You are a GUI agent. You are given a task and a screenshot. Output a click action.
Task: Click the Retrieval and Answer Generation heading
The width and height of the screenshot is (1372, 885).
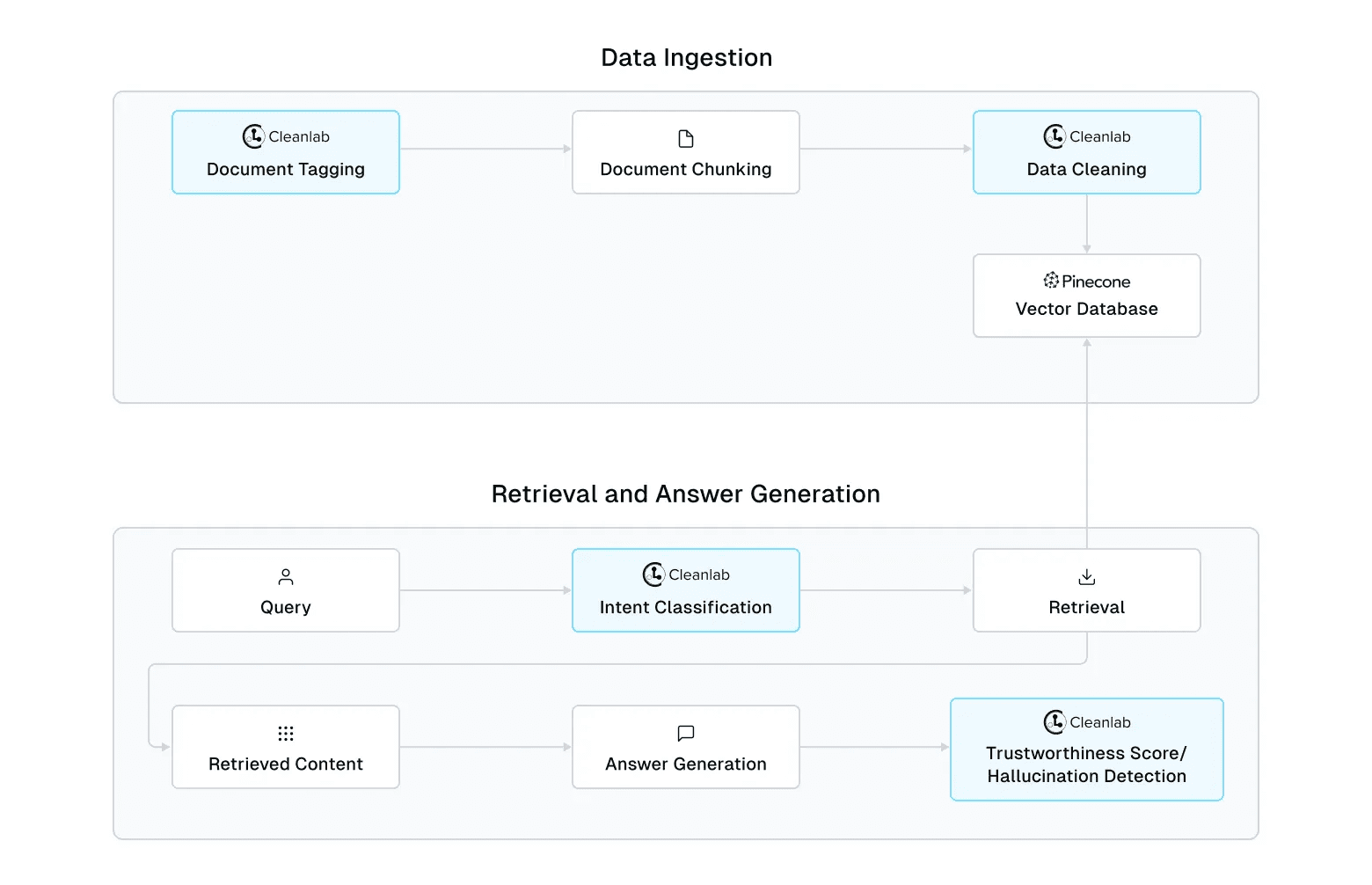tap(686, 494)
